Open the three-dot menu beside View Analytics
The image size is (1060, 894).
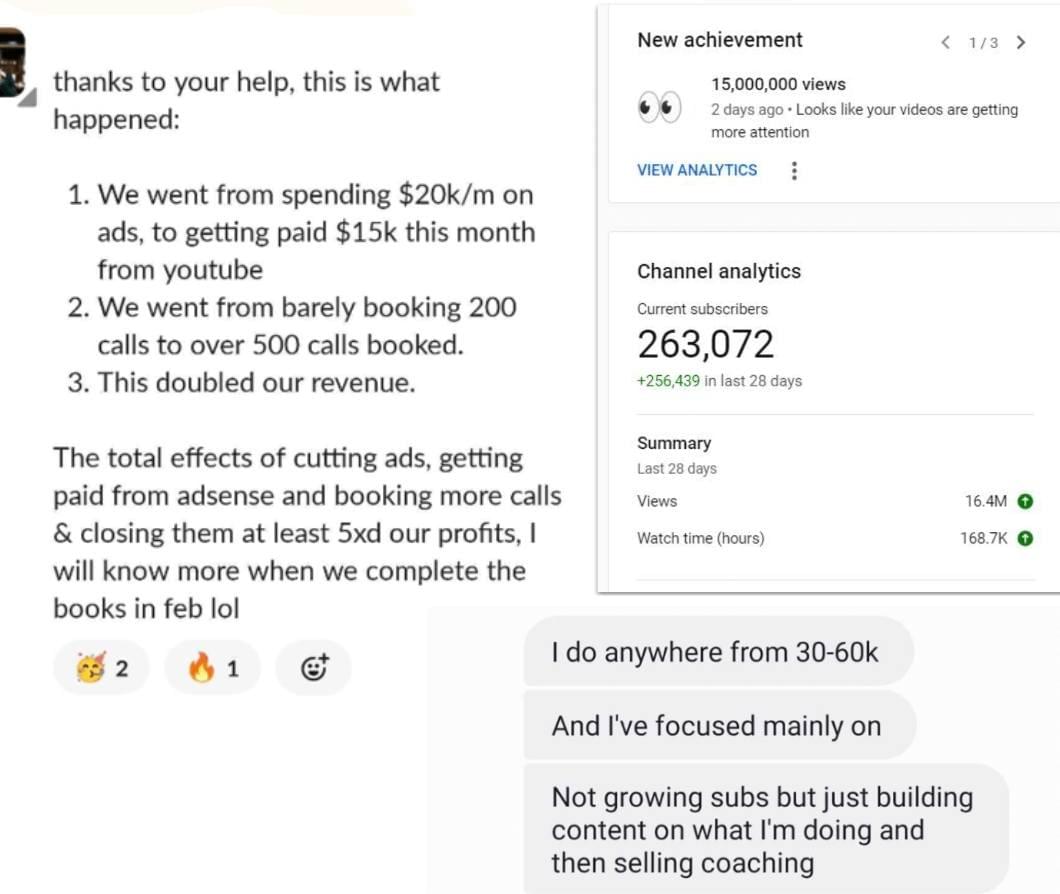[794, 171]
